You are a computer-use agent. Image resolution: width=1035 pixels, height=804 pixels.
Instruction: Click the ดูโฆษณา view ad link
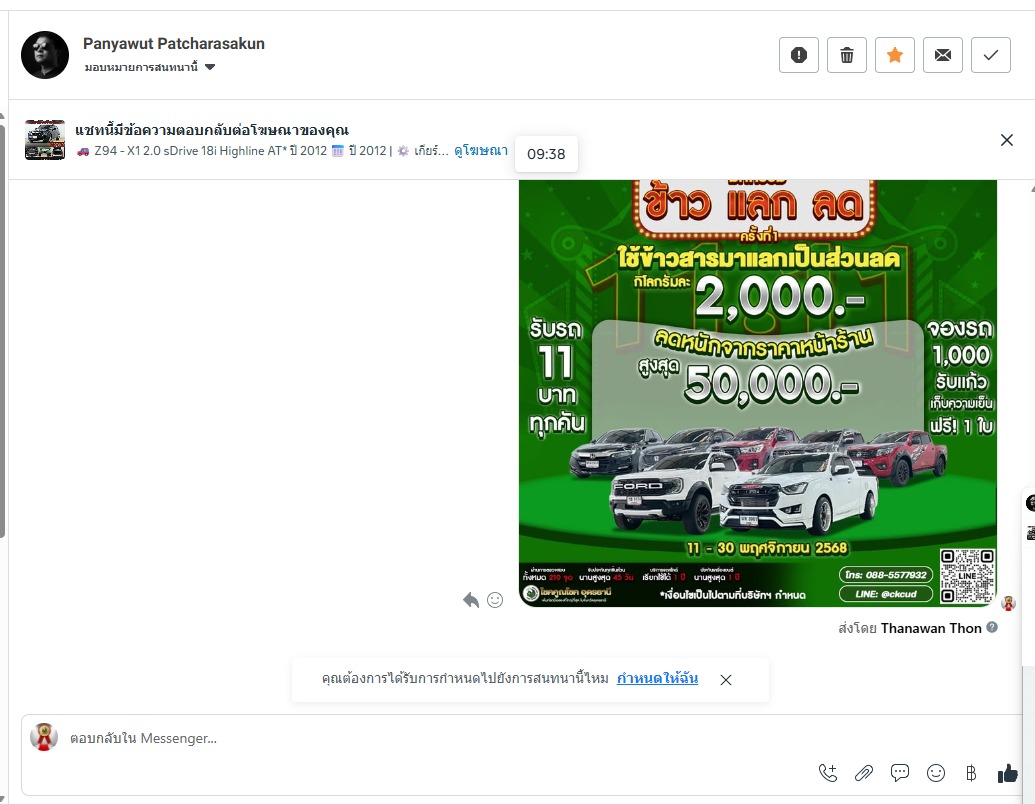point(481,151)
